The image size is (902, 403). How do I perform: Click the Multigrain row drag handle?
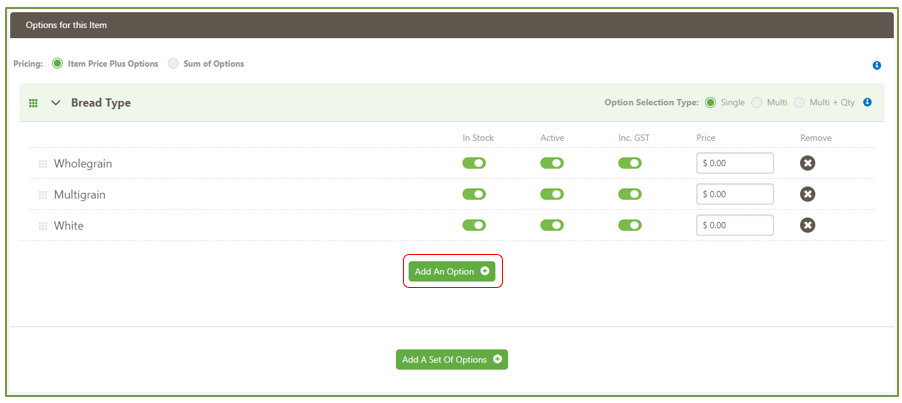tap(42, 195)
